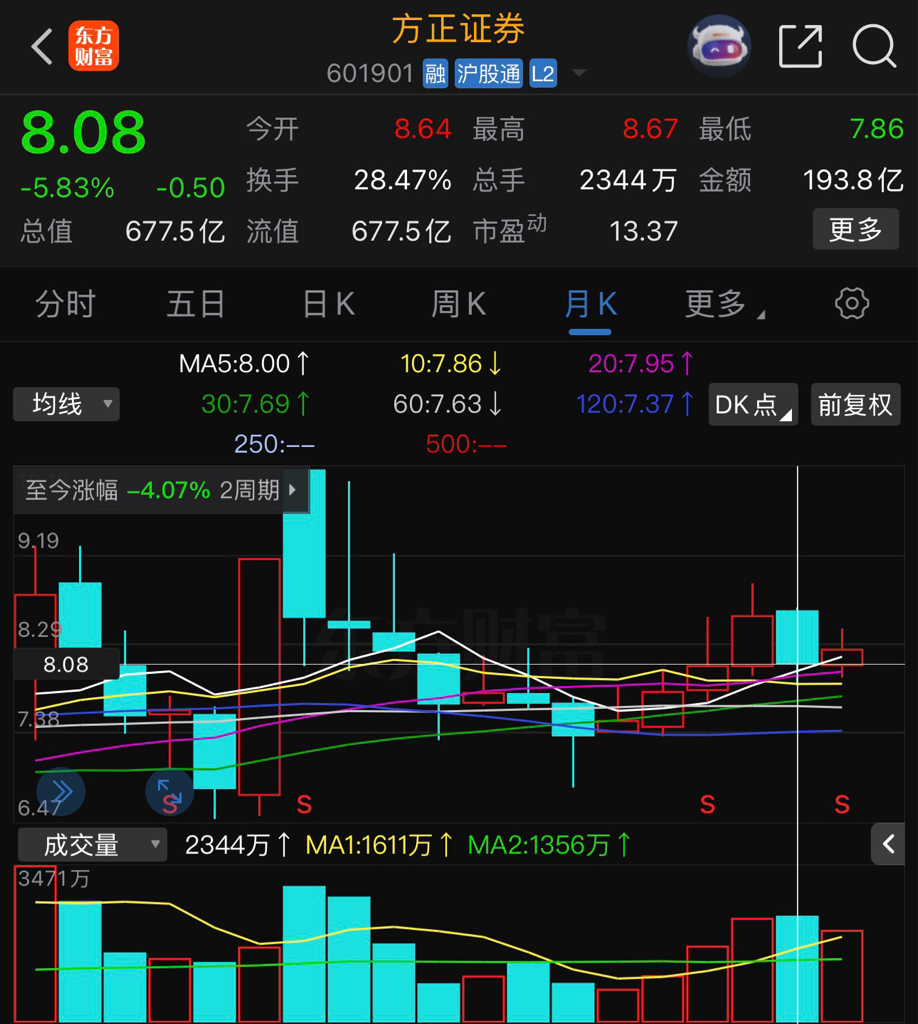The height and width of the screenshot is (1024, 918).
Task: Tap the large 8.08 price
Action: 83,133
